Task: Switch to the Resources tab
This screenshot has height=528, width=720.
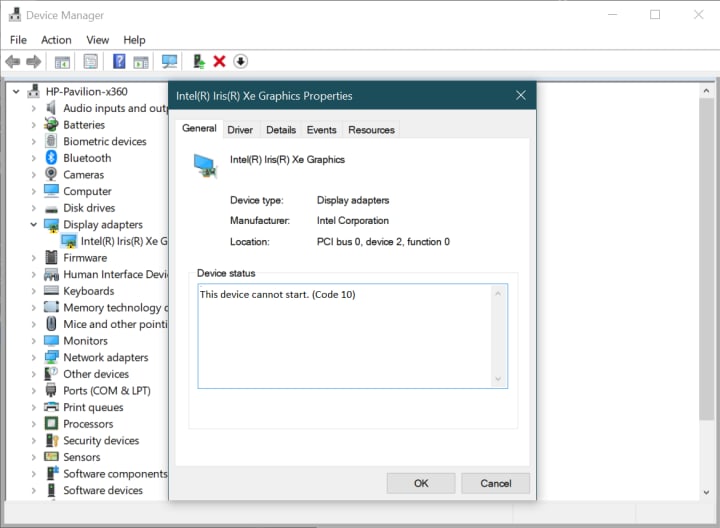Action: (371, 130)
